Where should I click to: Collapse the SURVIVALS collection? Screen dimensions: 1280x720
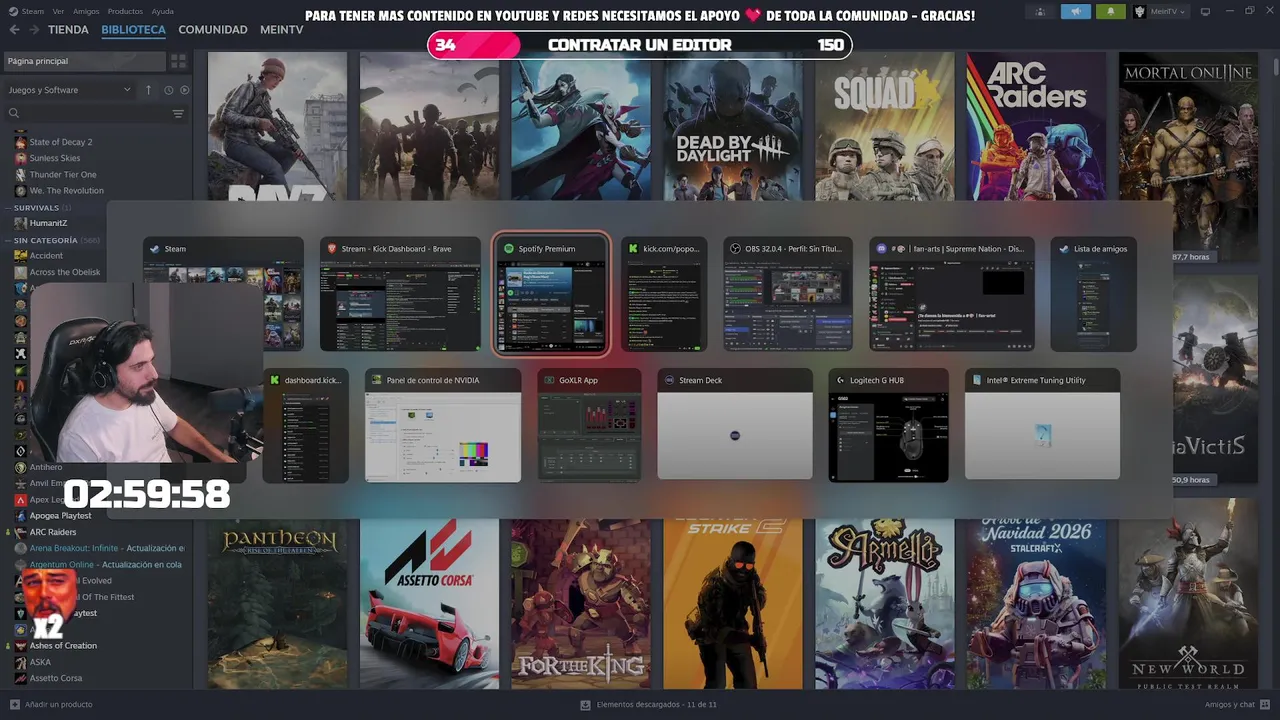(36, 207)
